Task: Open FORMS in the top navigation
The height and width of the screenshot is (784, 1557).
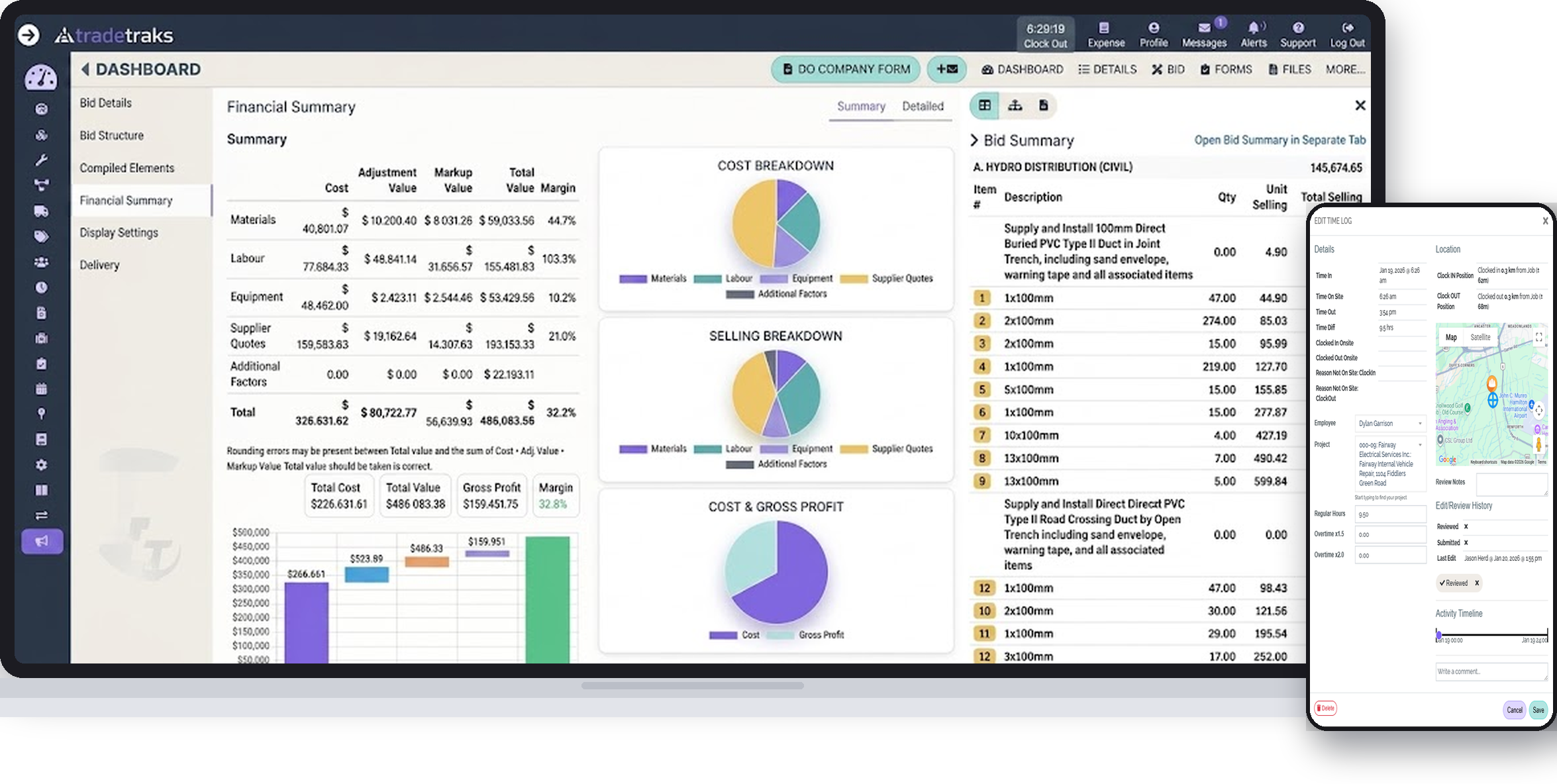Action: (x=1226, y=69)
